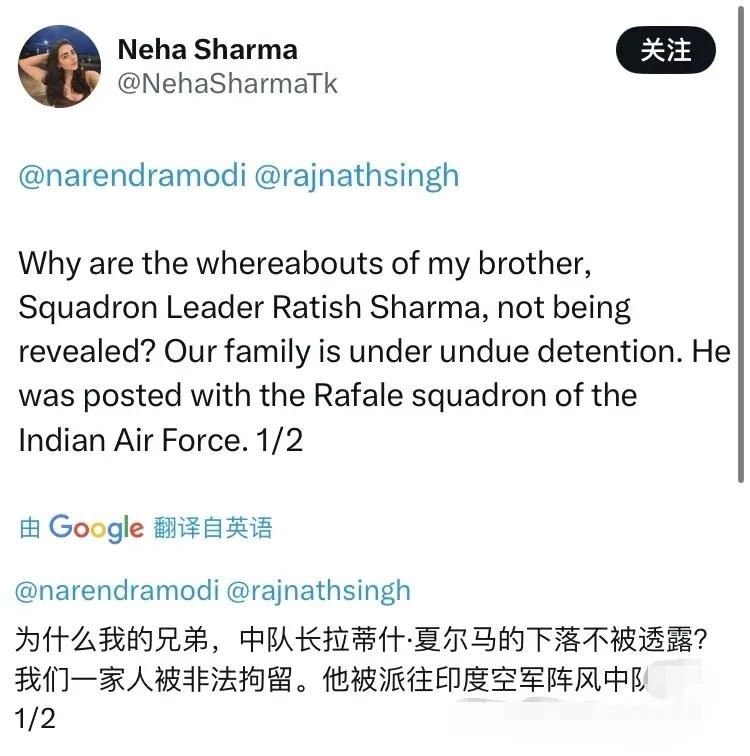750x756 pixels.
Task: Click the Chinese line starting 为什么我的兄弟
Action: (x=362, y=640)
